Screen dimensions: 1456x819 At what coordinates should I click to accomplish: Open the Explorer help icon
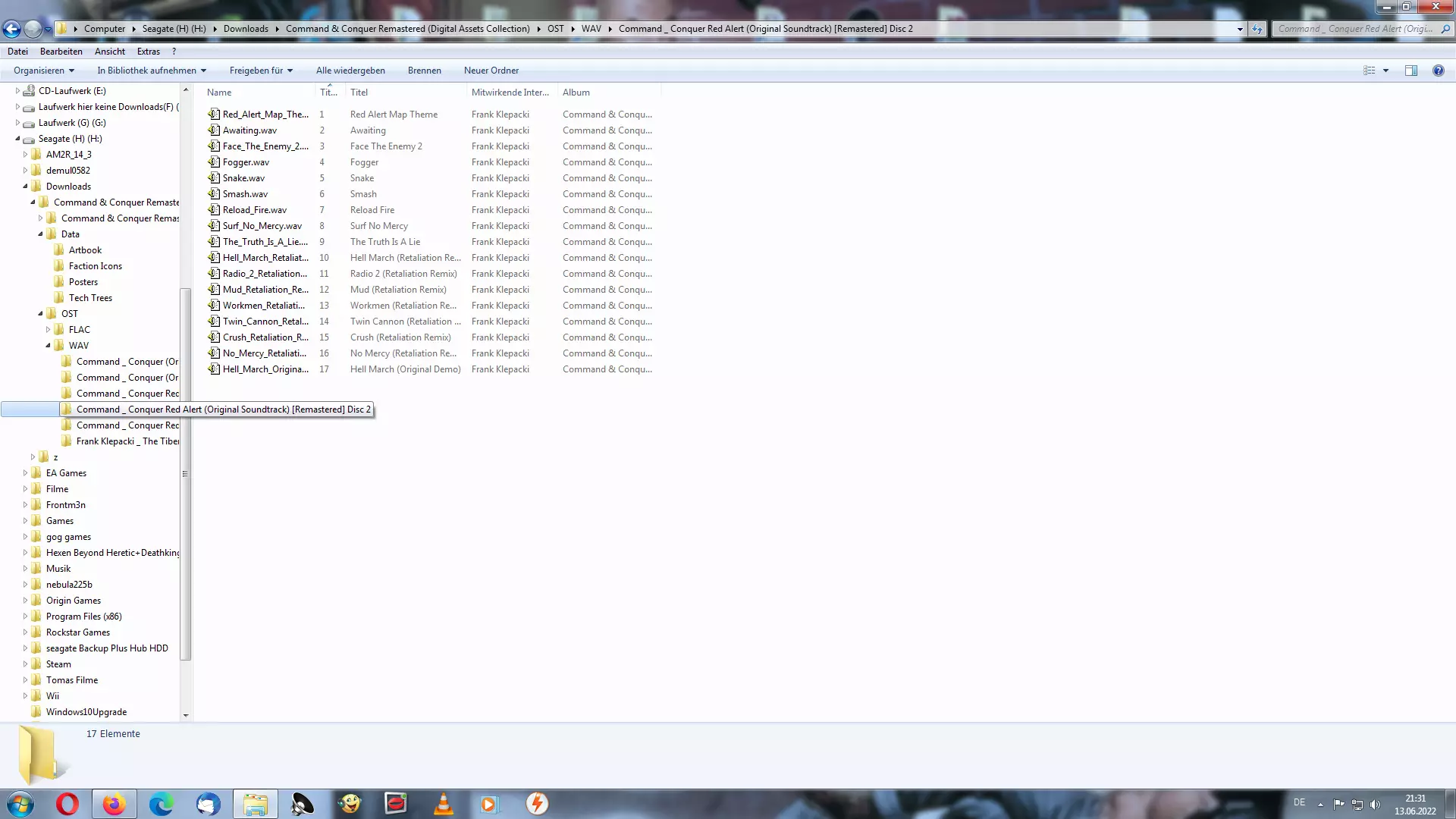[1438, 71]
